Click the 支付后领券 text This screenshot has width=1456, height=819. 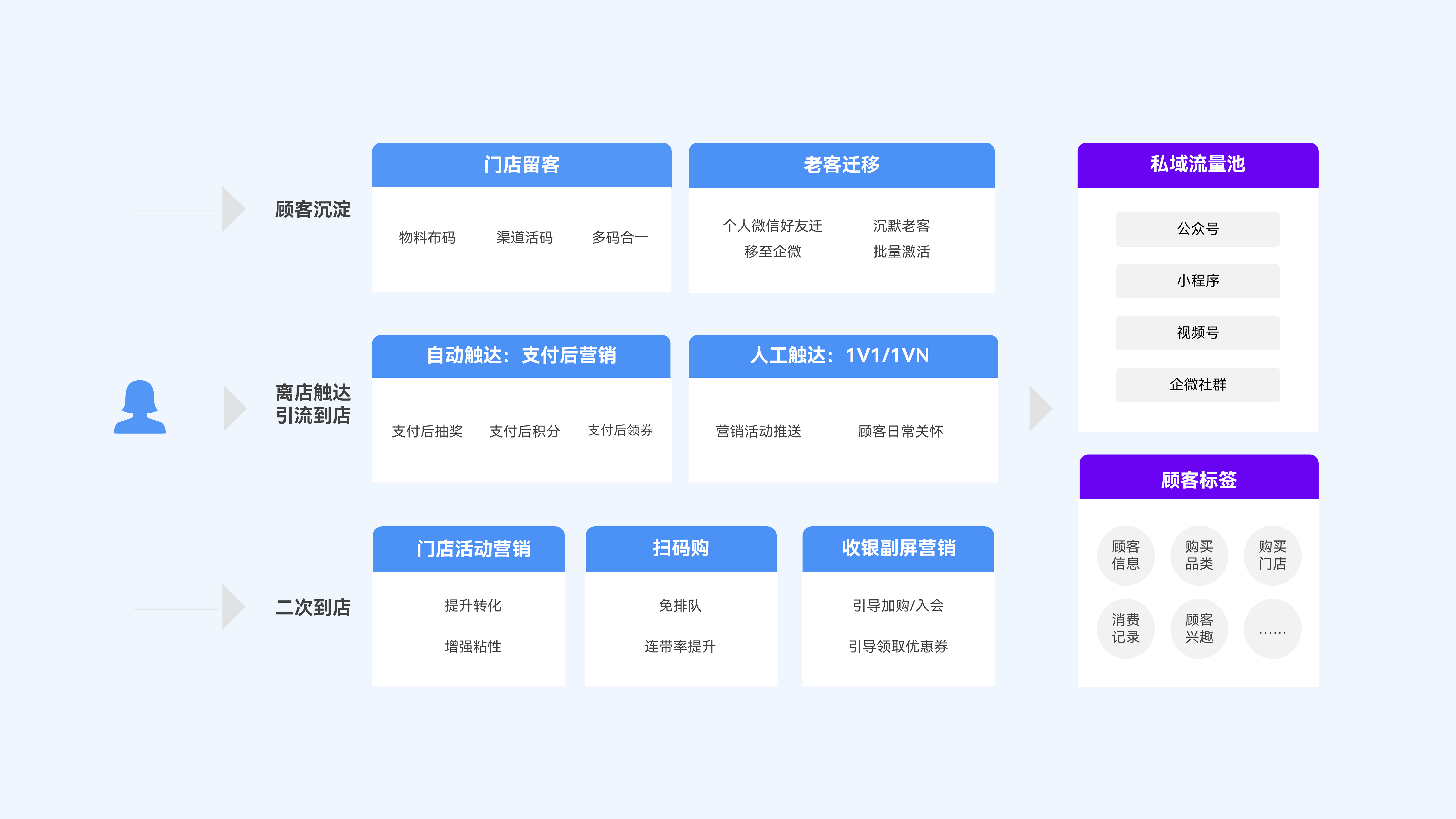point(620,430)
